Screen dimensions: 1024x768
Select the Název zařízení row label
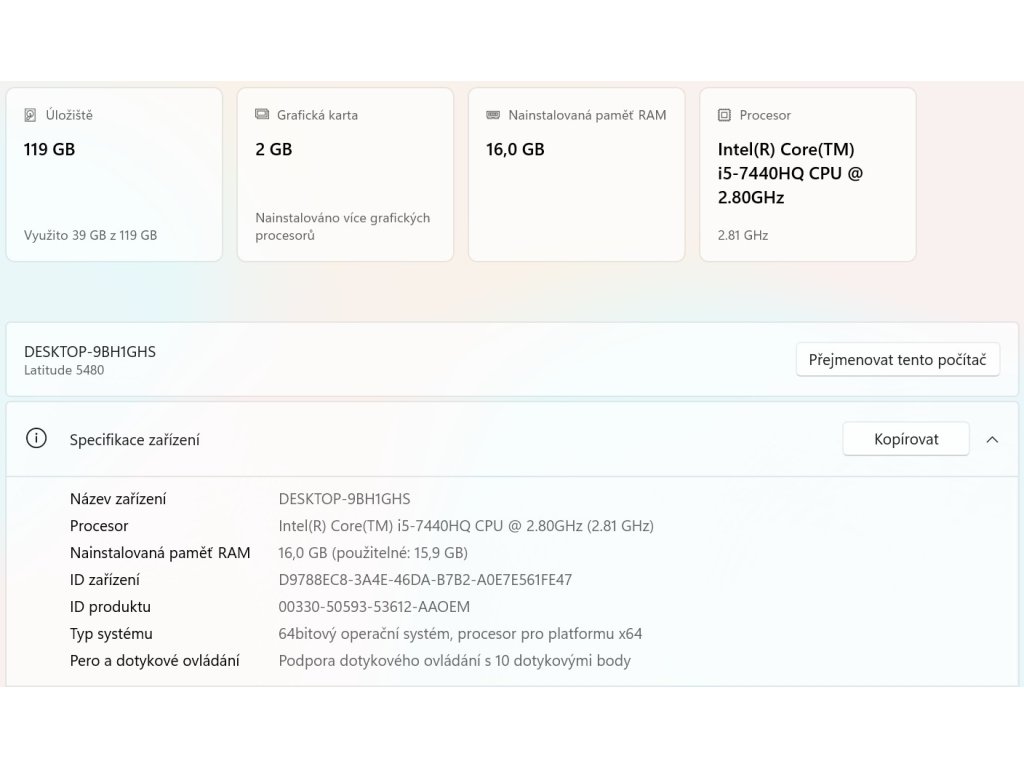click(118, 499)
